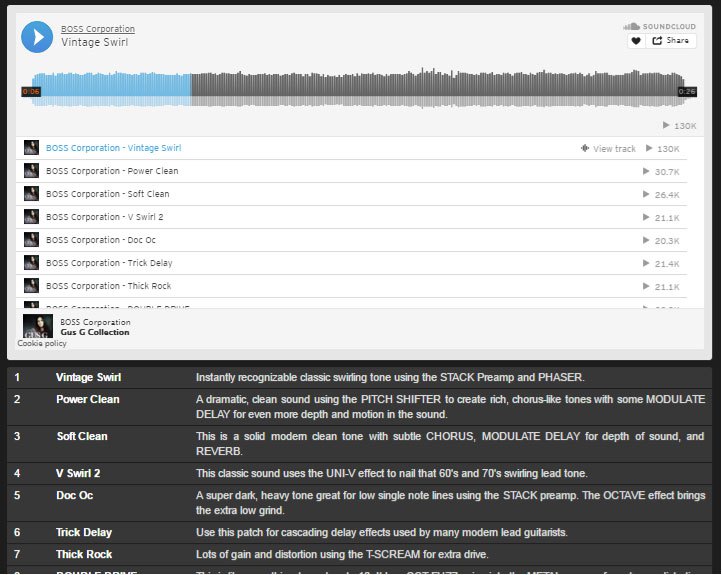Click play count 20.3K in Doc Oc row
The width and height of the screenshot is (722, 575).
(661, 241)
